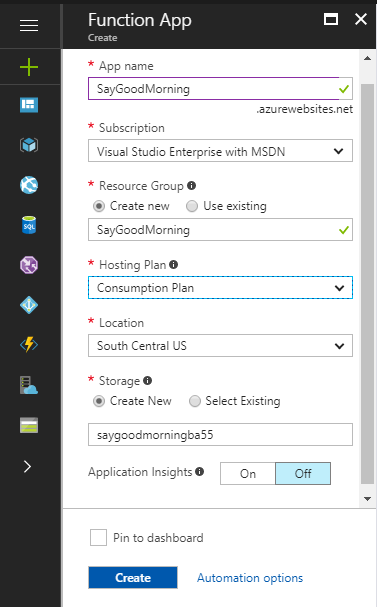Select Create New storage radio button
377x607 pixels.
tap(99, 401)
